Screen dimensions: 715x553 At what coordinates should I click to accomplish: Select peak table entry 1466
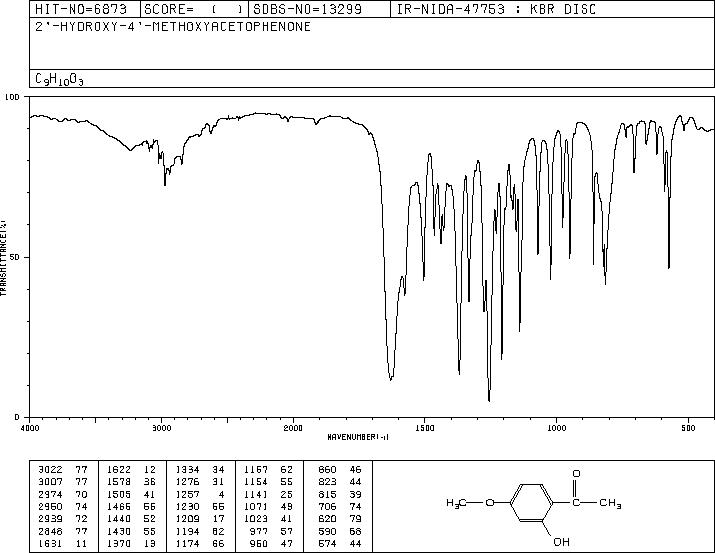coord(131,506)
